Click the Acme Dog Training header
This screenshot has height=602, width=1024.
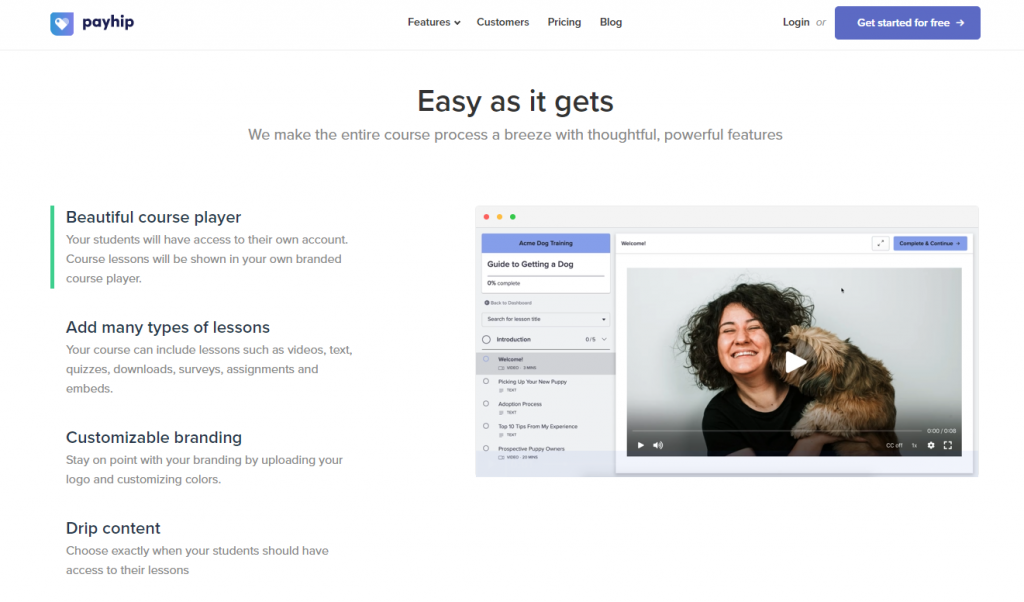click(546, 243)
